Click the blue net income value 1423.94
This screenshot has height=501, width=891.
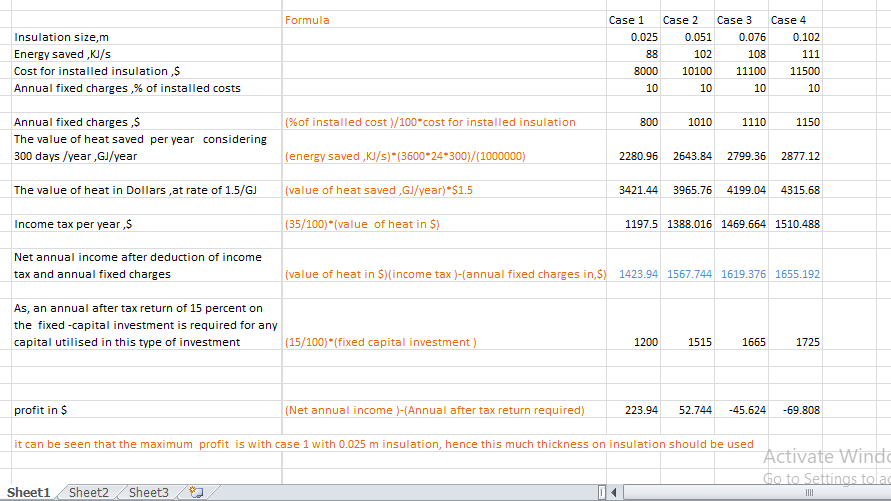click(639, 274)
